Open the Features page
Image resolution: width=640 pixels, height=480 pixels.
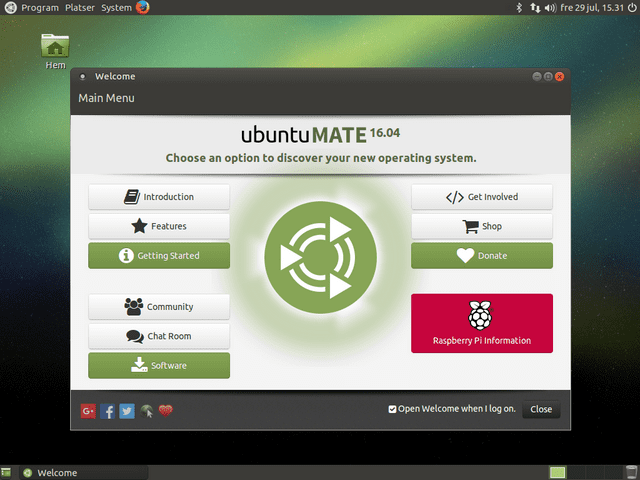tap(159, 226)
